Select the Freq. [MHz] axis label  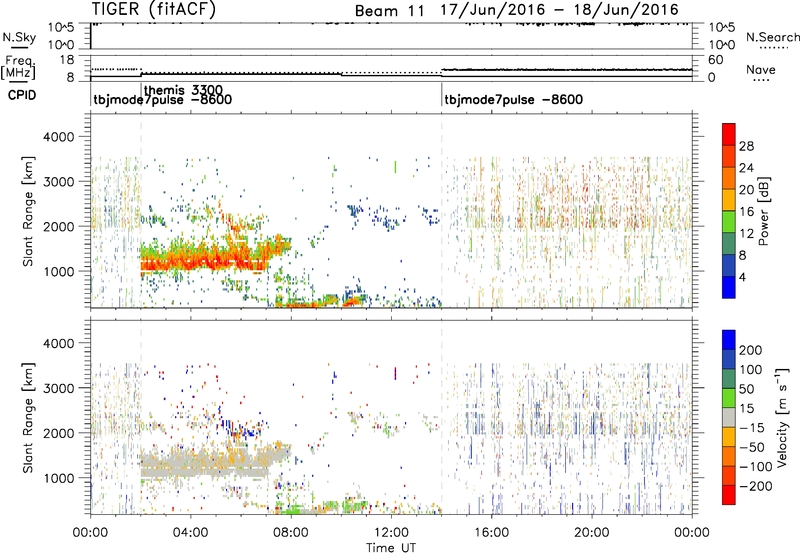point(18,67)
